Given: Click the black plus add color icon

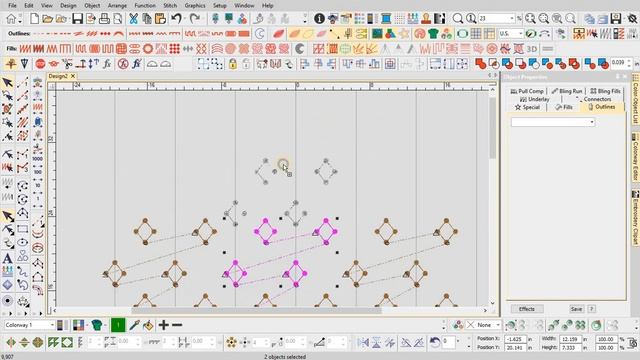Looking at the screenshot, I should (x=163, y=325).
